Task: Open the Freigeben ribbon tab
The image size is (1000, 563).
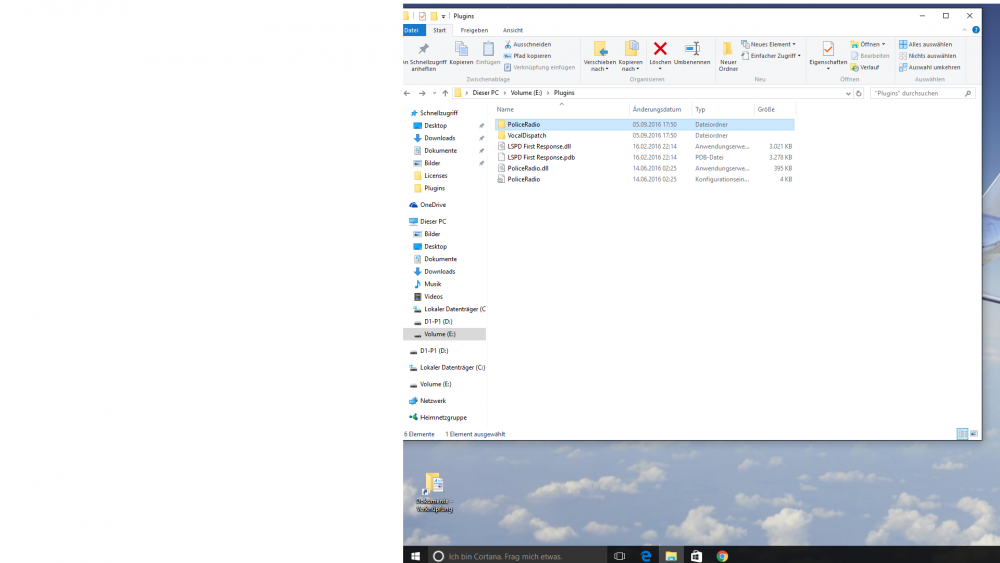Action: [474, 30]
